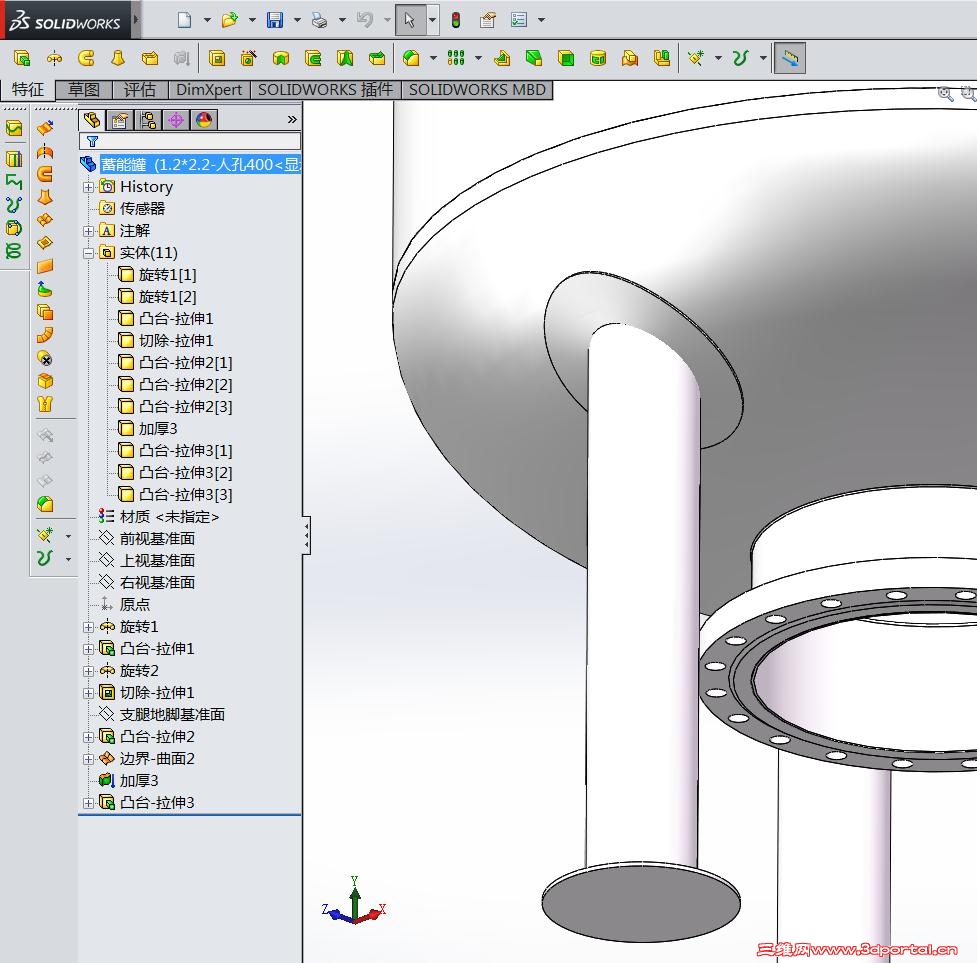Open the Linear Pattern dropdown arrow
977x963 pixels.
click(x=479, y=58)
